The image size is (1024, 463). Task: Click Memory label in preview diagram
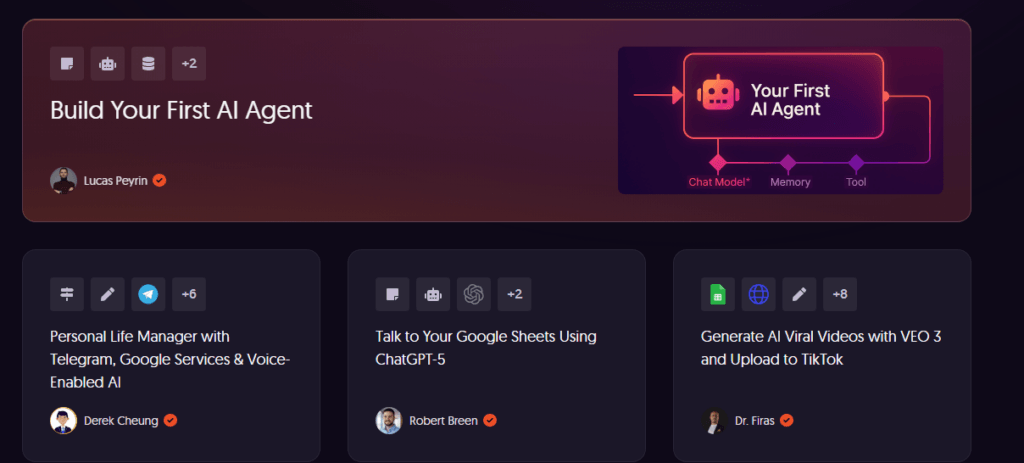click(x=790, y=182)
